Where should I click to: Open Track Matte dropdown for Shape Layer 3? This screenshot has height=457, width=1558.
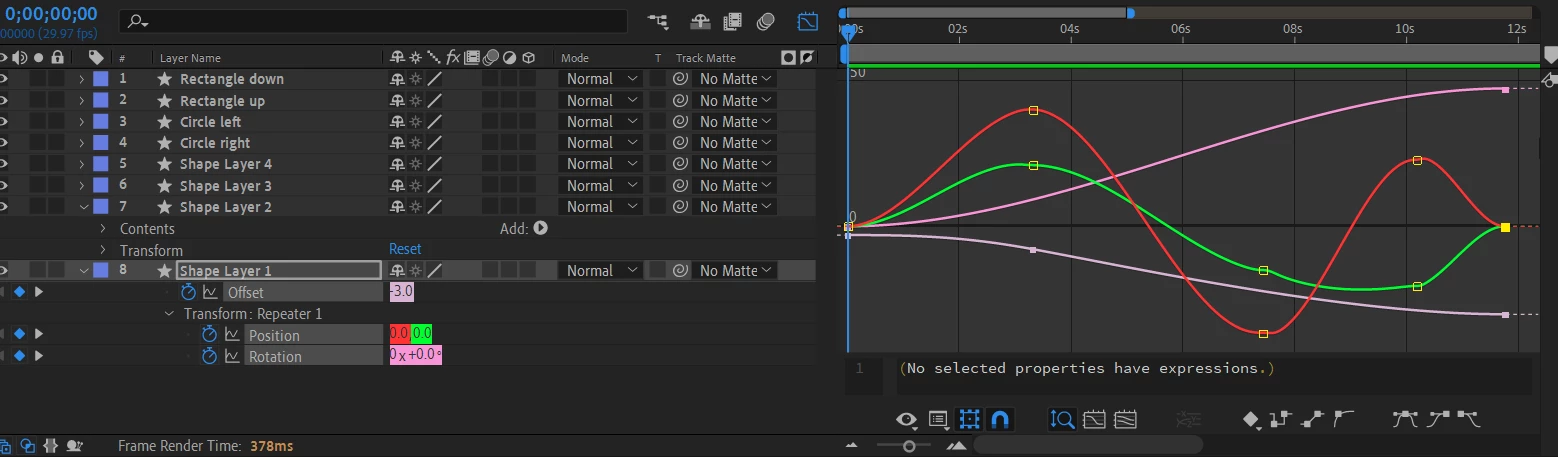coord(735,185)
